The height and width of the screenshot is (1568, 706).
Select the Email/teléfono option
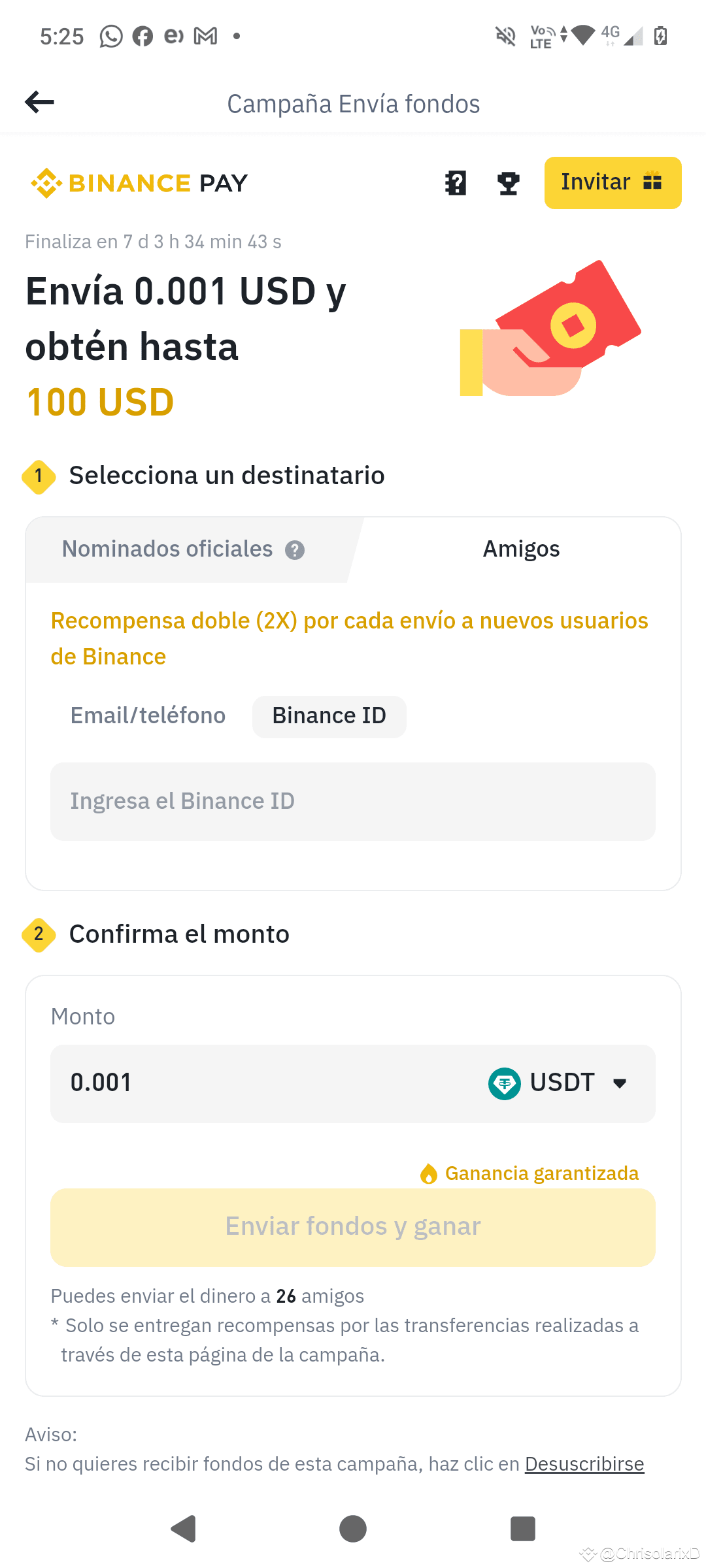(148, 716)
